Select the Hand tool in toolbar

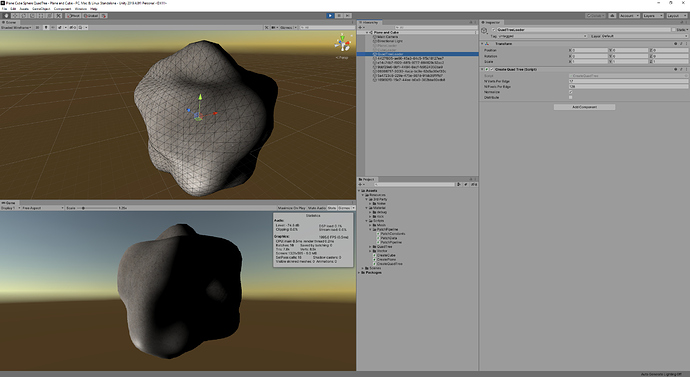[x=6, y=16]
